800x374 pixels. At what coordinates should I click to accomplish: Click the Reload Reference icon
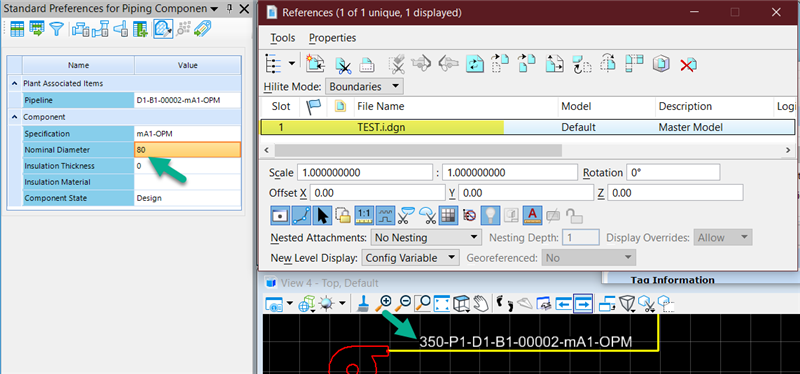point(474,64)
